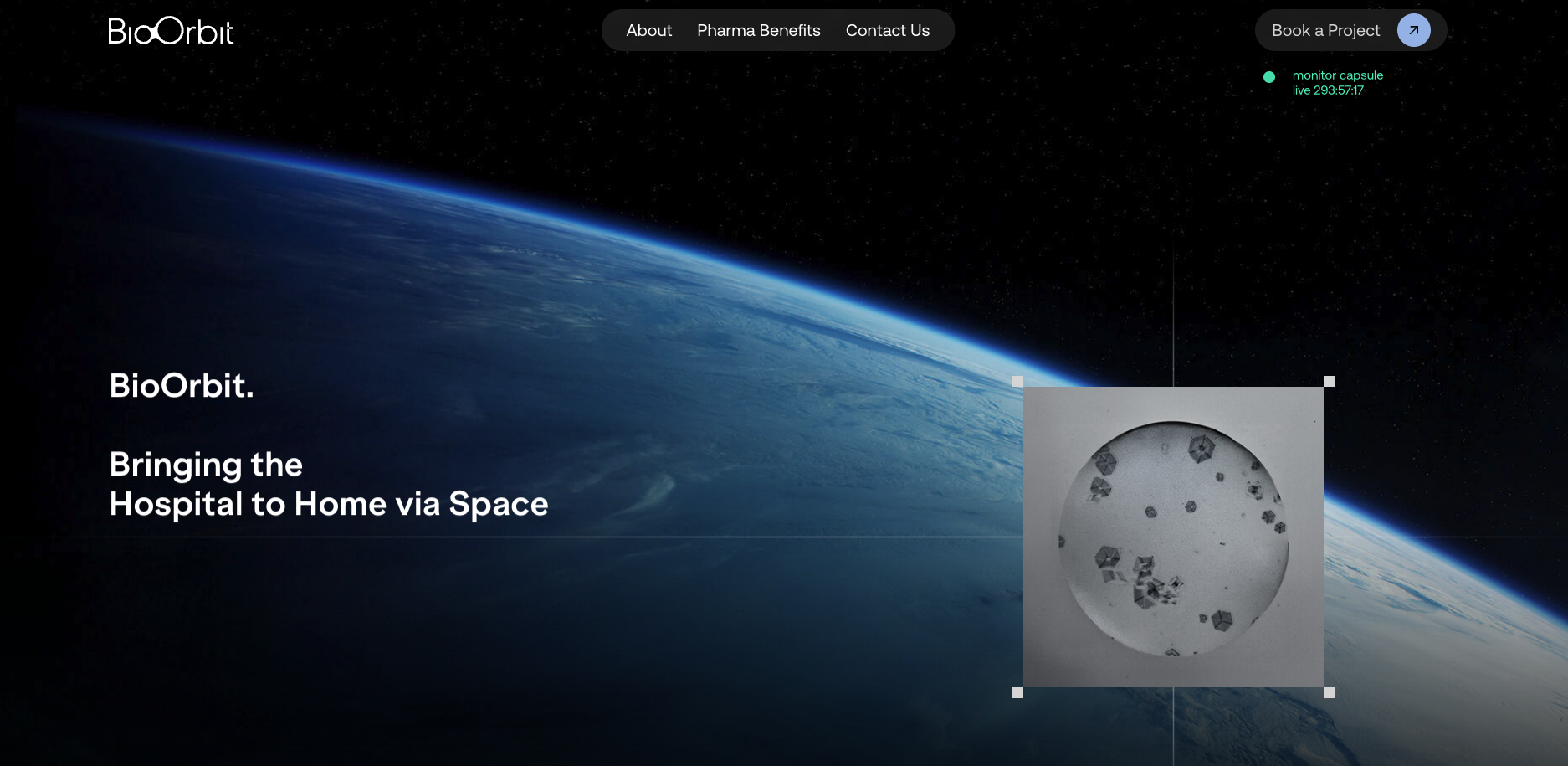Click the 'Hospital to Home via Space' text
The image size is (1568, 766).
click(x=329, y=504)
